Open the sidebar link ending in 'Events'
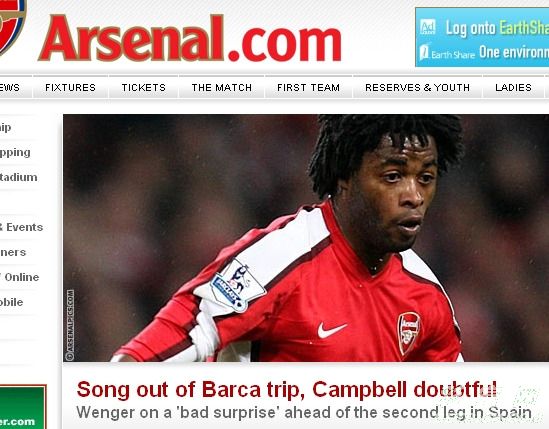 22,227
